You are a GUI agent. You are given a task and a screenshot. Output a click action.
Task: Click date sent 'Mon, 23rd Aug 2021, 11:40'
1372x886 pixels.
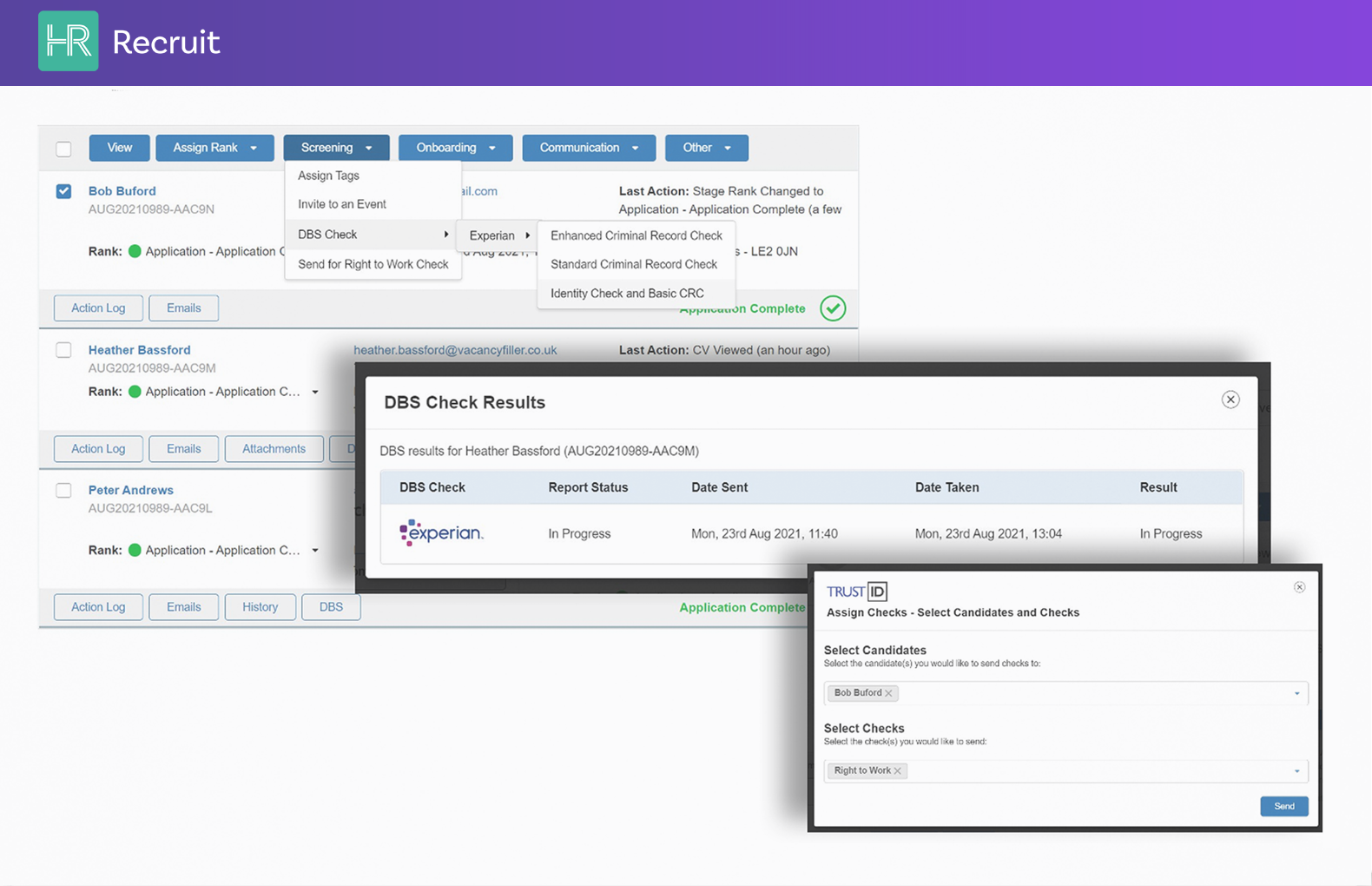[x=764, y=533]
